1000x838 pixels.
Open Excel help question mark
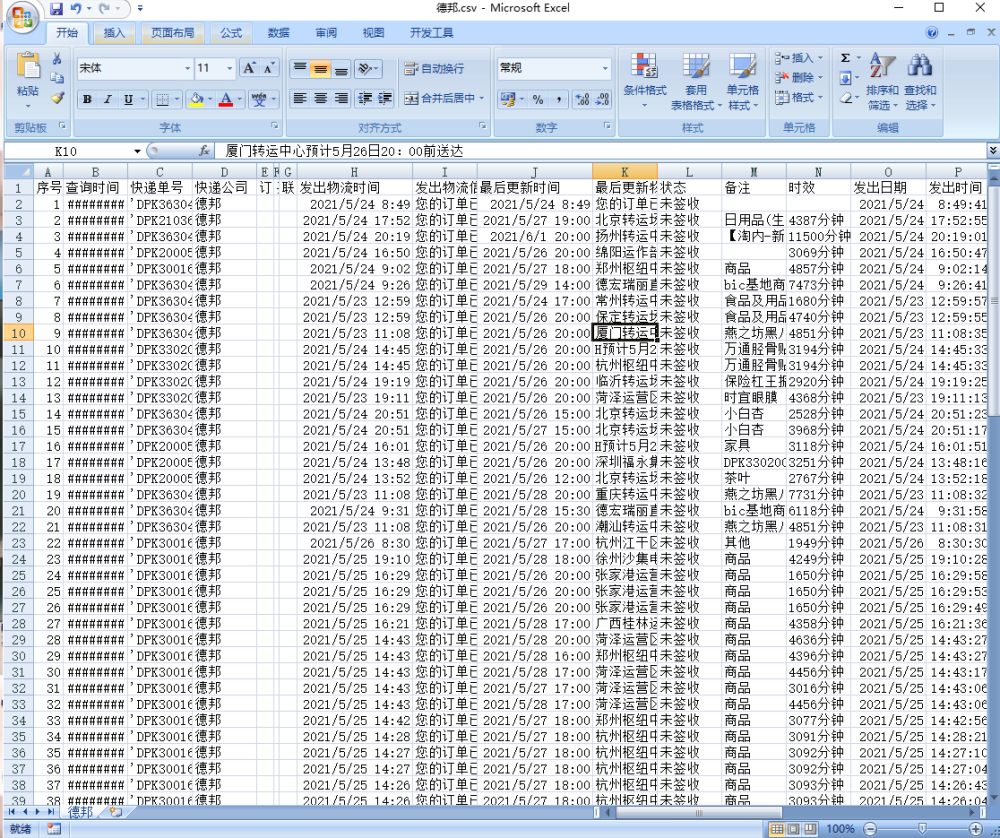tap(932, 33)
